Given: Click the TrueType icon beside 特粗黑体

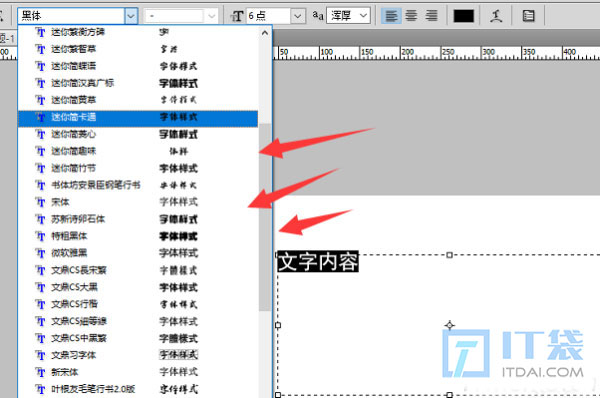Looking at the screenshot, I should coord(40,236).
